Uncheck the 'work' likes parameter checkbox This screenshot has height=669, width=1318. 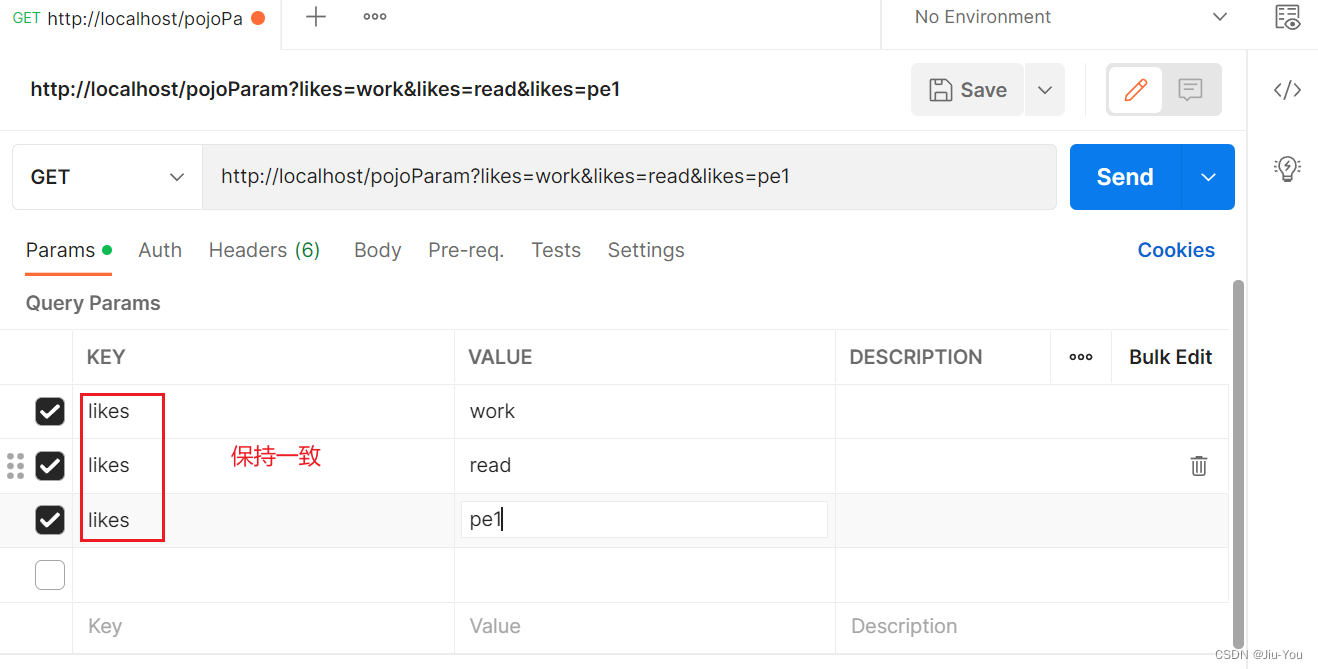coord(50,411)
